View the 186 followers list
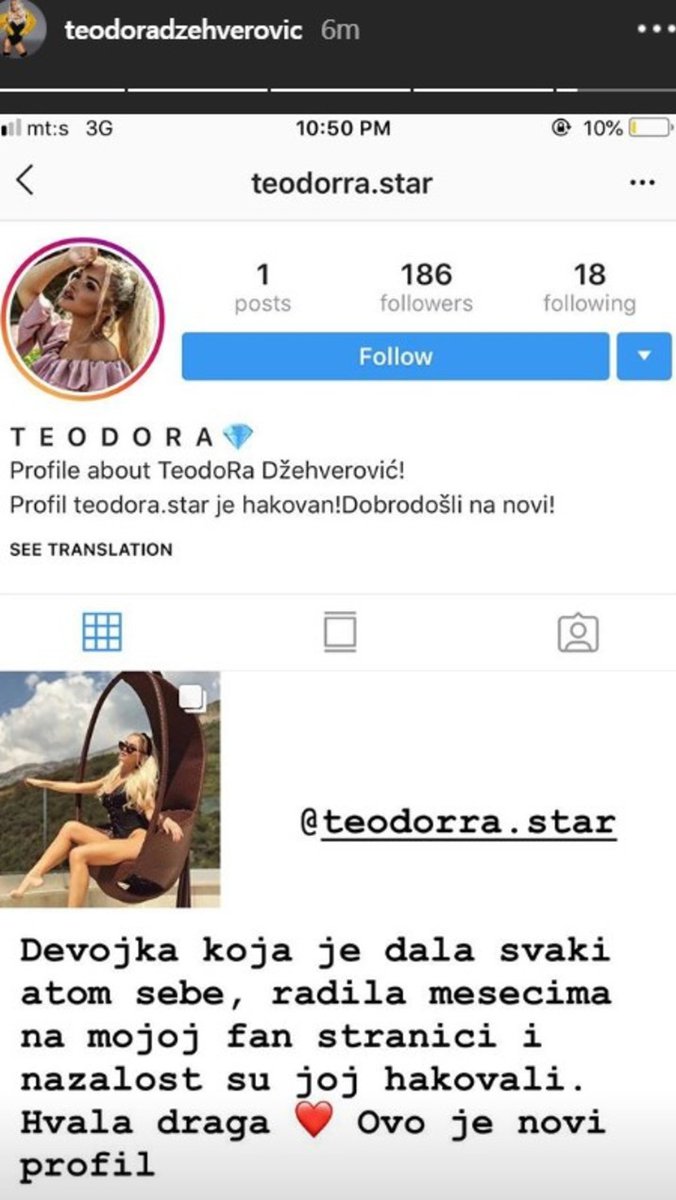Screen dimensions: 676x1200 coord(426,288)
